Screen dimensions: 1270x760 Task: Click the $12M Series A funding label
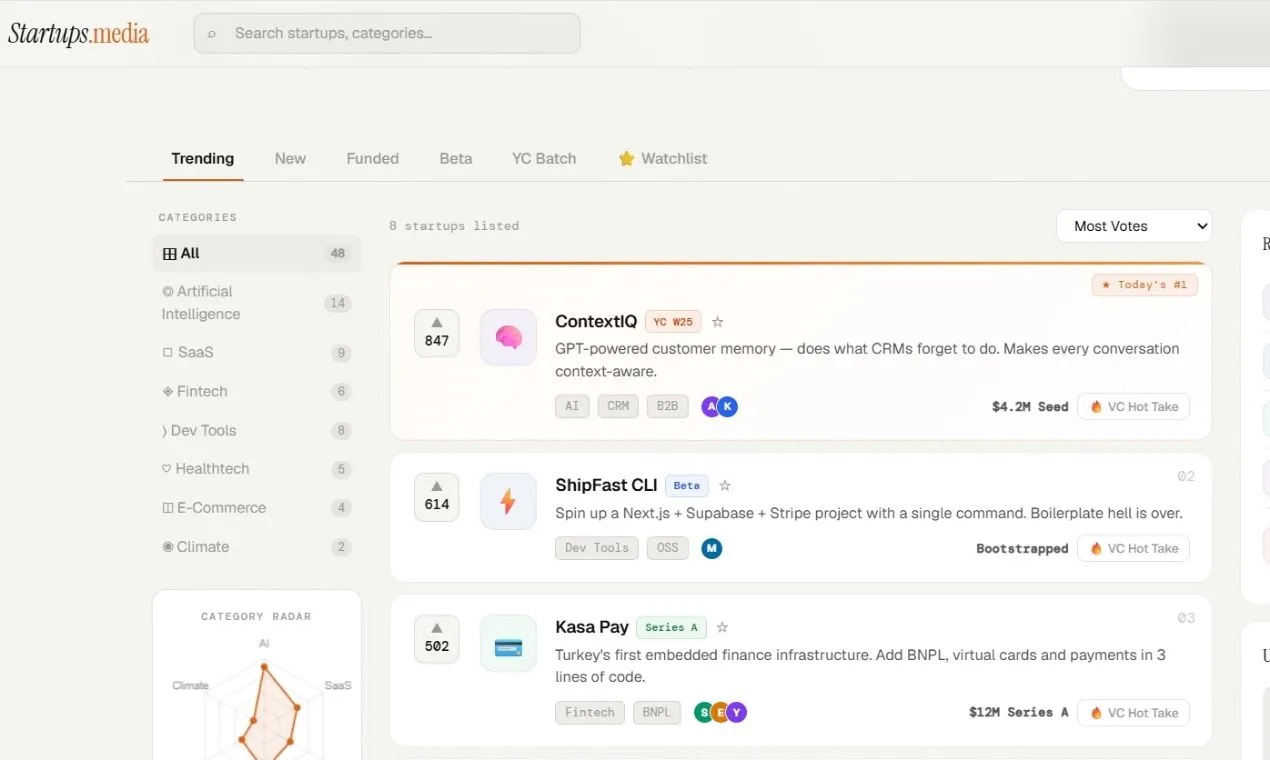tap(1018, 713)
